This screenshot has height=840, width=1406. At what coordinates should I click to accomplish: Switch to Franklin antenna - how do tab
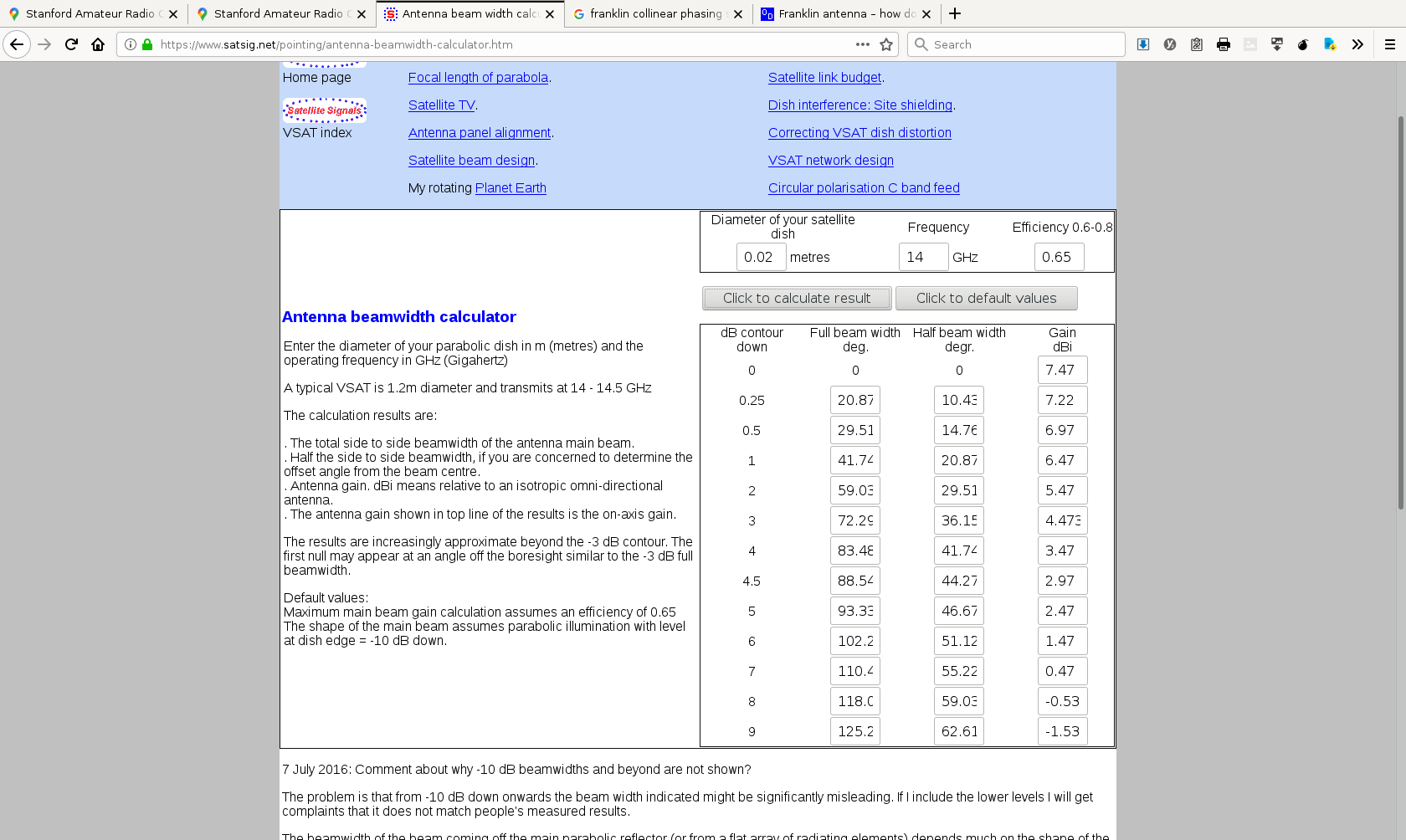click(845, 13)
